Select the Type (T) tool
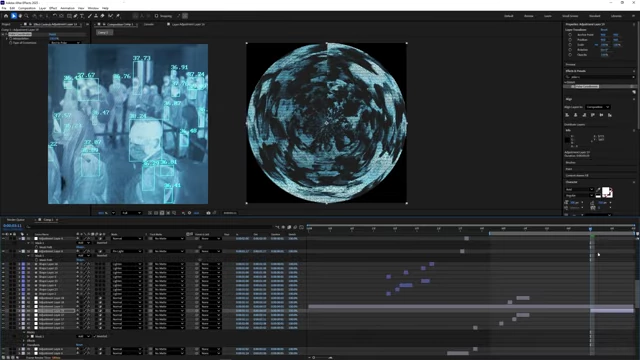Screen dimensions: 640x360 coord(82,16)
